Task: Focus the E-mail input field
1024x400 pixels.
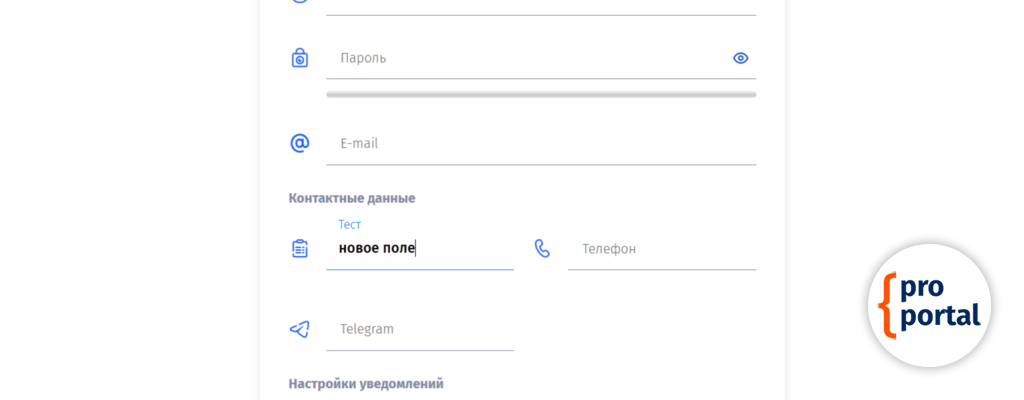Action: point(540,143)
